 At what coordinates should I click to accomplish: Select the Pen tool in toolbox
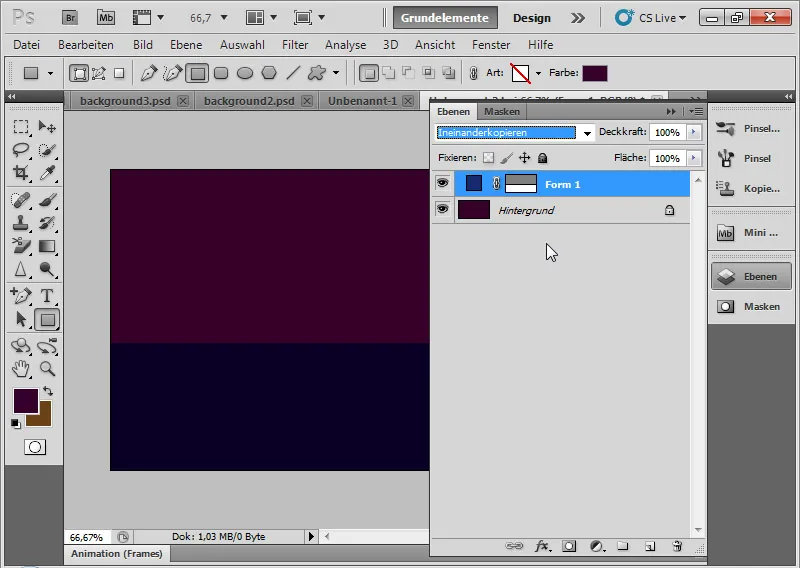21,295
